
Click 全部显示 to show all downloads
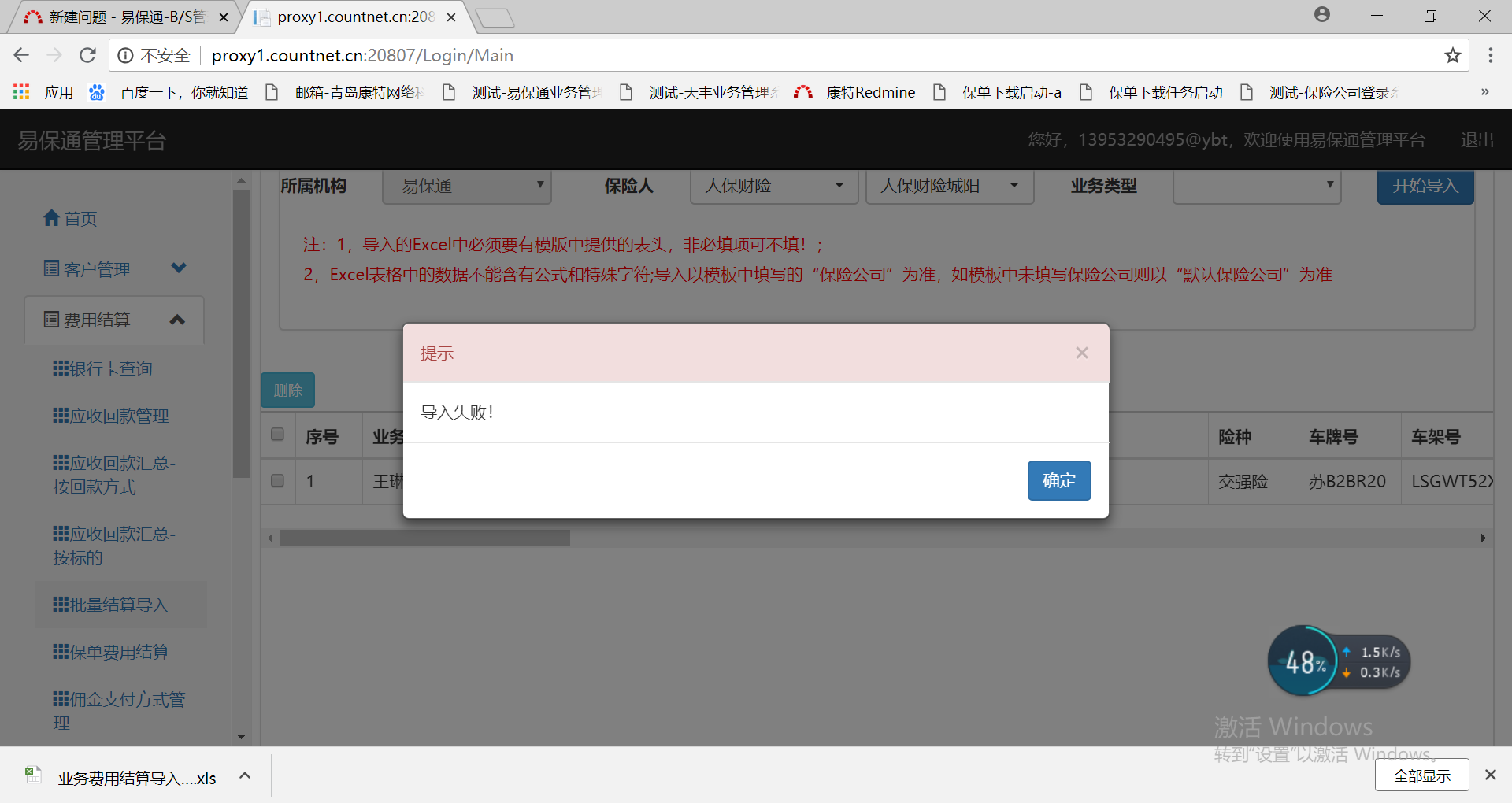[x=1421, y=775]
